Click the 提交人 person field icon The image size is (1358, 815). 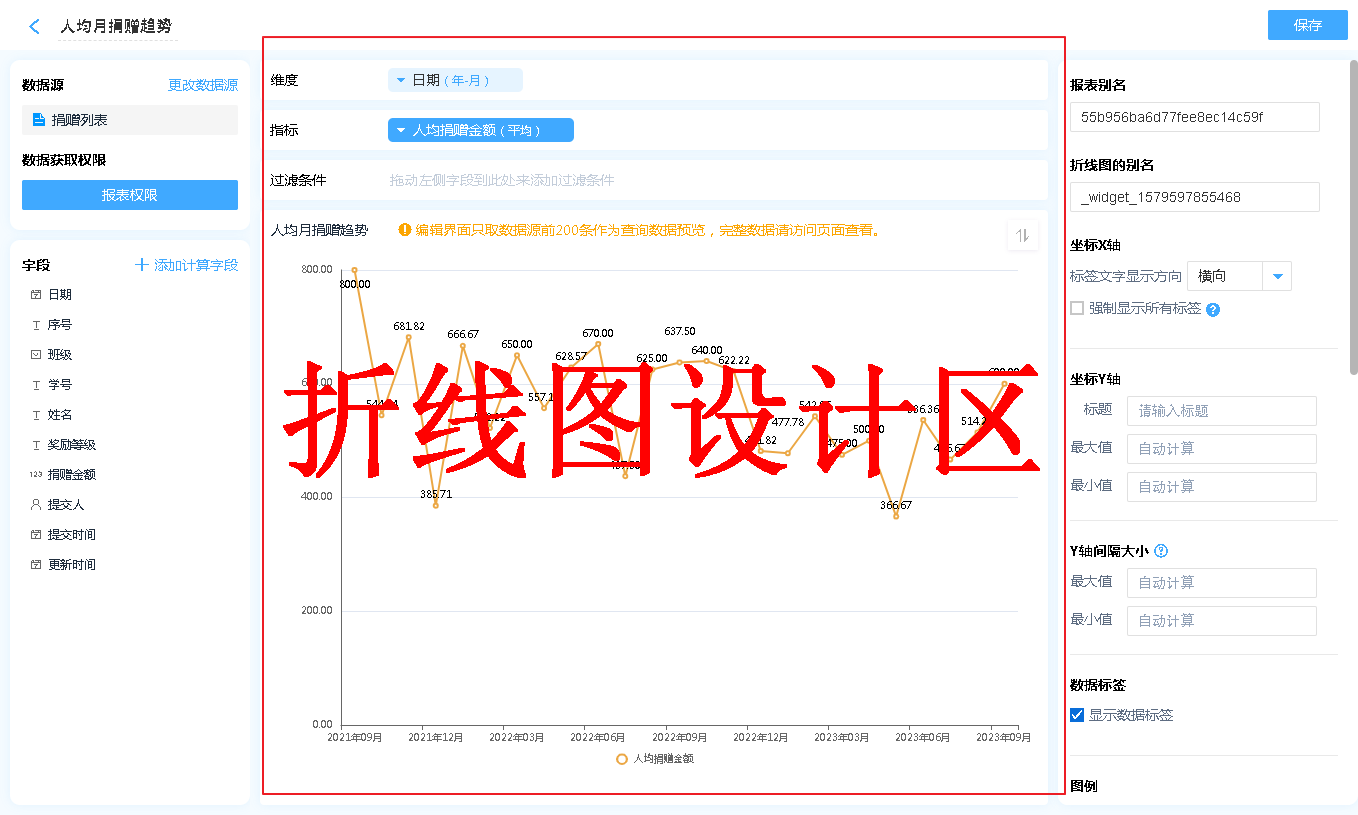[x=36, y=505]
